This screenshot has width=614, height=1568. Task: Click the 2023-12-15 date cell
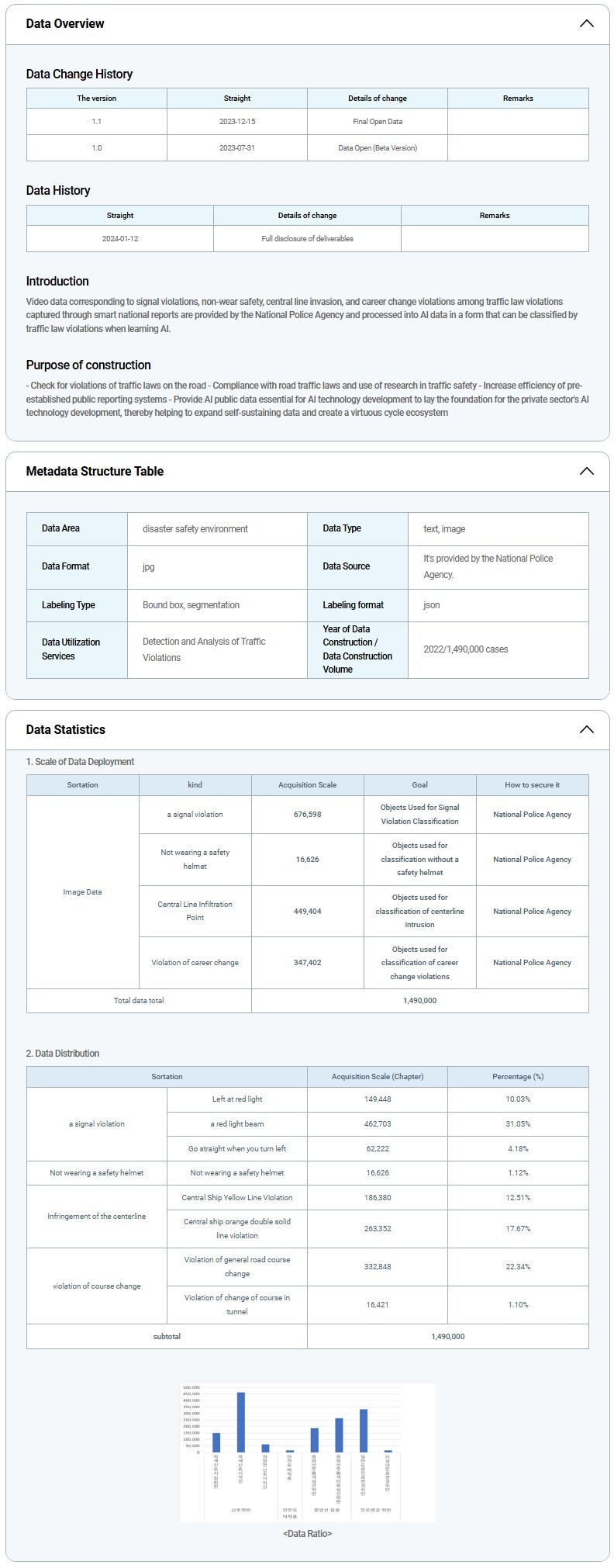pos(237,122)
